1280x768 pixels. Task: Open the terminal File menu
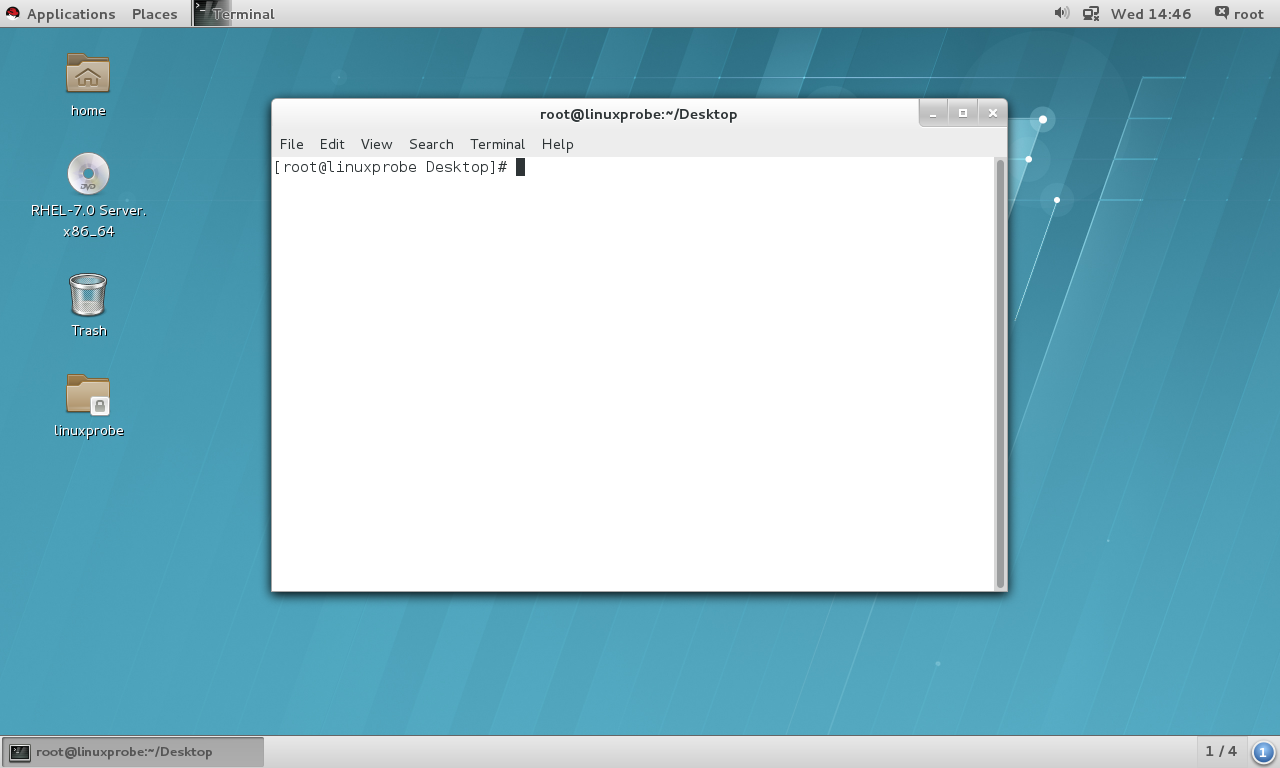point(291,144)
